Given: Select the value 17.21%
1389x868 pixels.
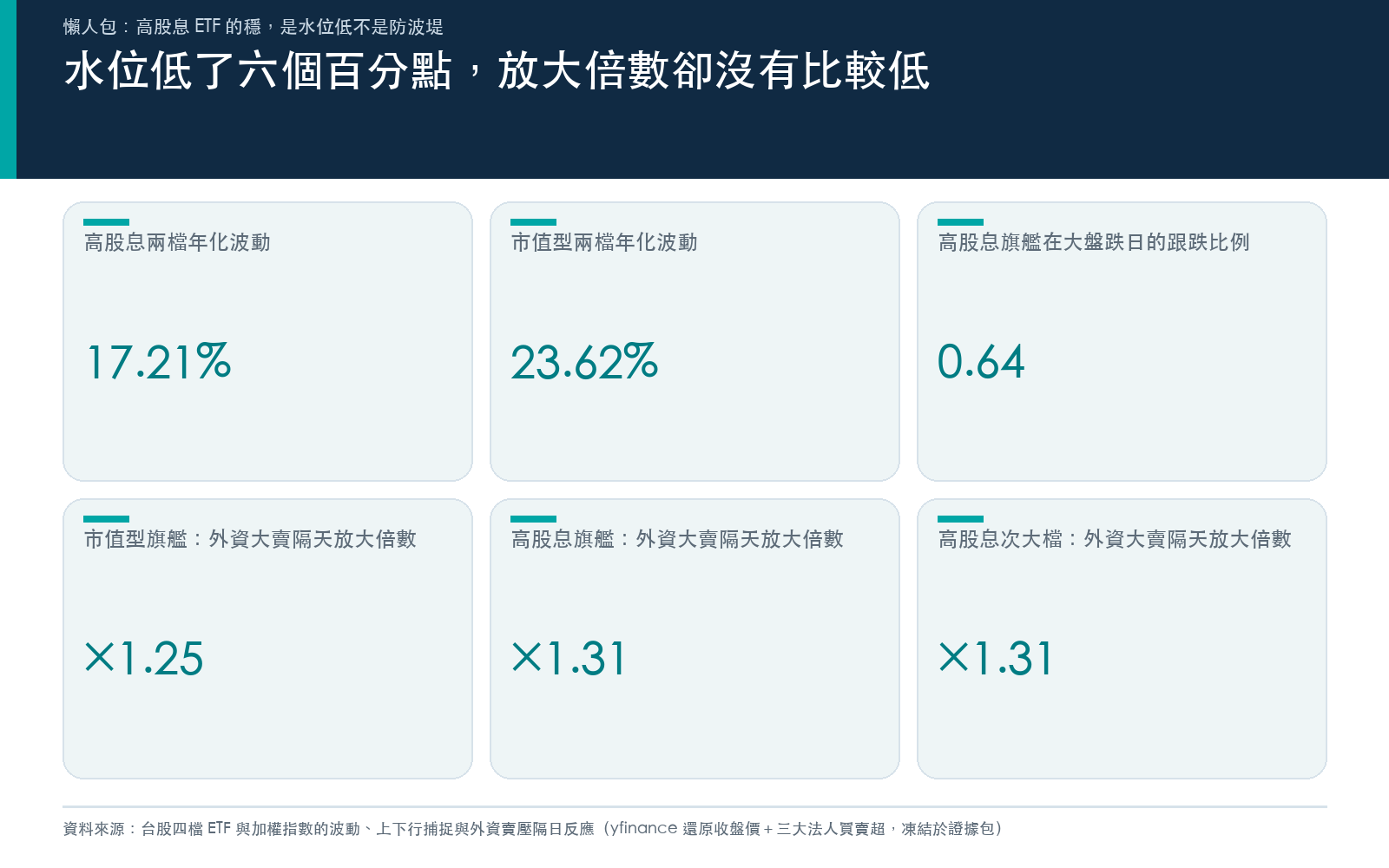Looking at the screenshot, I should (x=159, y=362).
